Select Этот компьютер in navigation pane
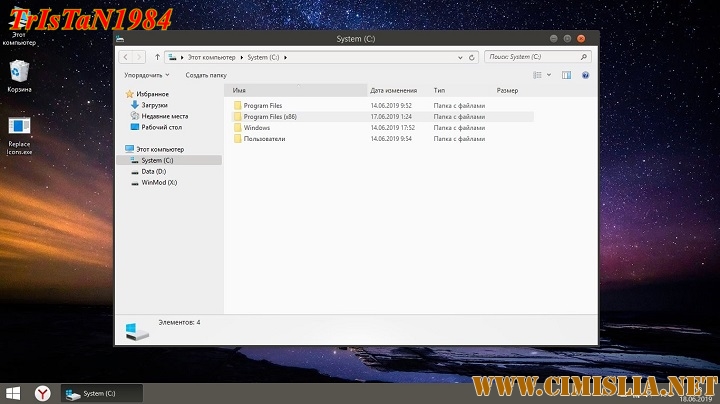 point(160,149)
